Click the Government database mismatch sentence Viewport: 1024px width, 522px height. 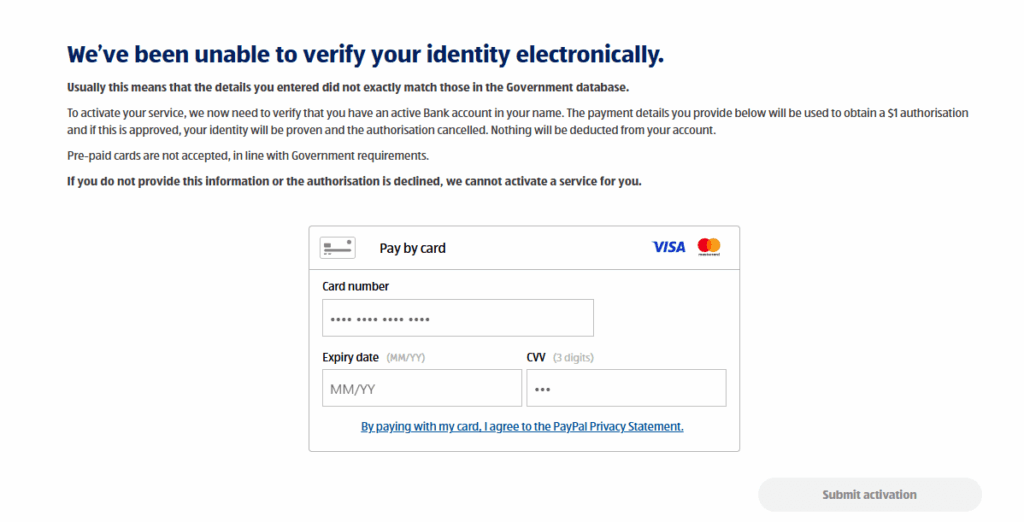pyautogui.click(x=348, y=88)
